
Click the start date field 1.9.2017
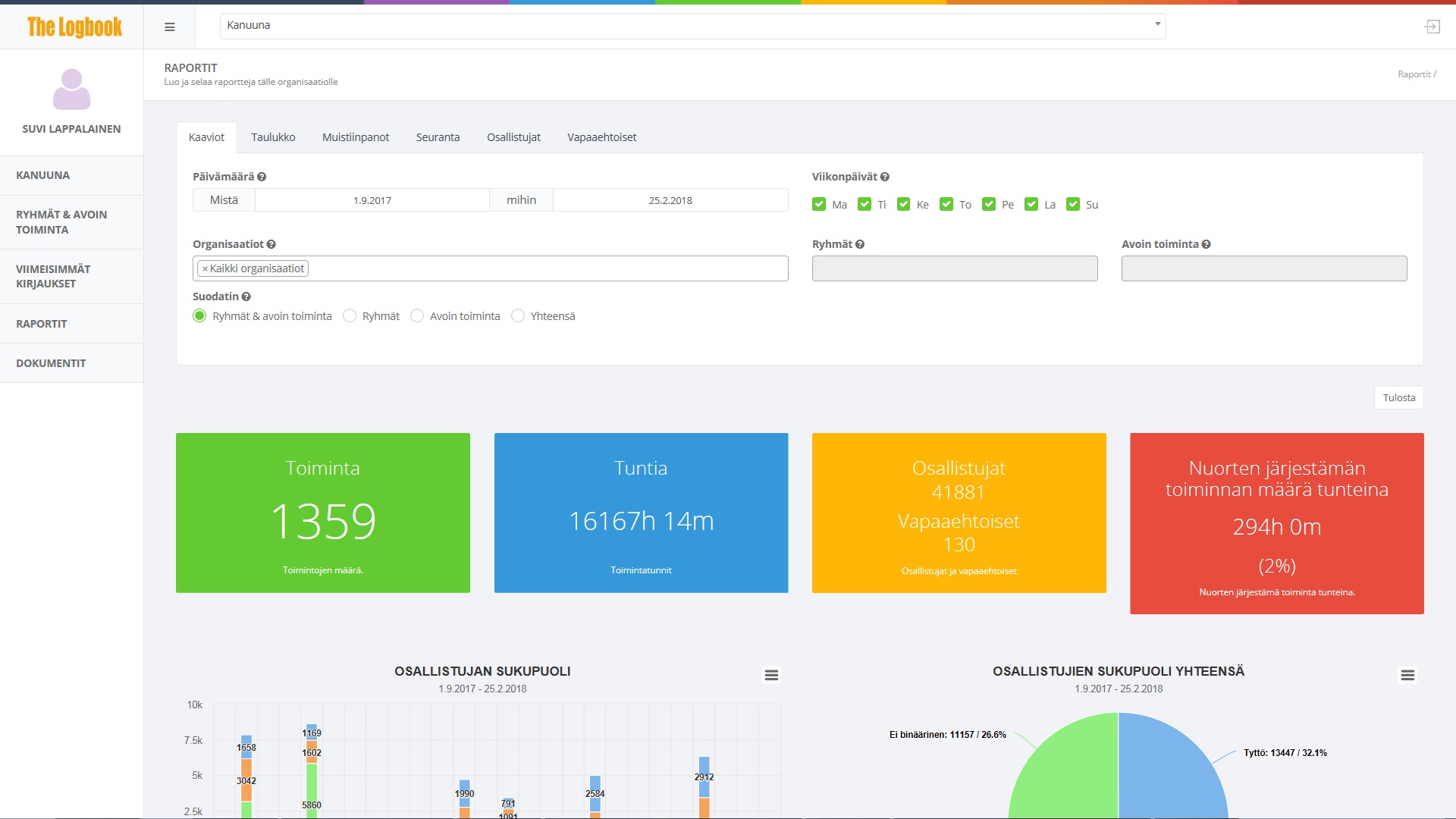[x=372, y=200]
